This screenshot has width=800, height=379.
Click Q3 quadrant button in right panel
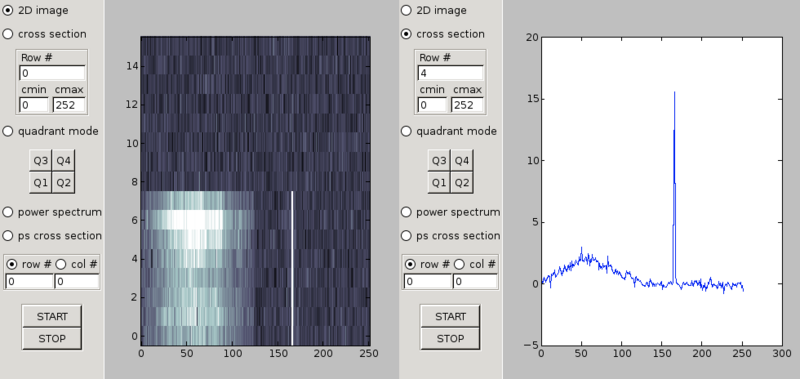tap(439, 161)
